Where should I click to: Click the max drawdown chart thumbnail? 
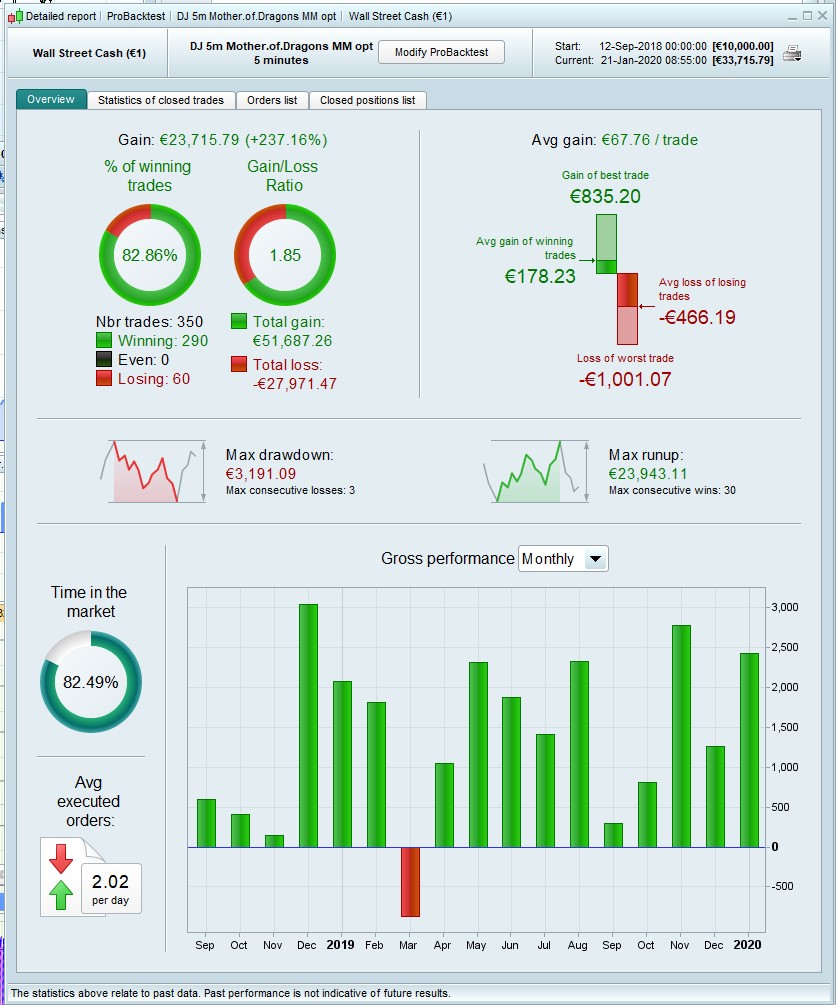point(154,471)
